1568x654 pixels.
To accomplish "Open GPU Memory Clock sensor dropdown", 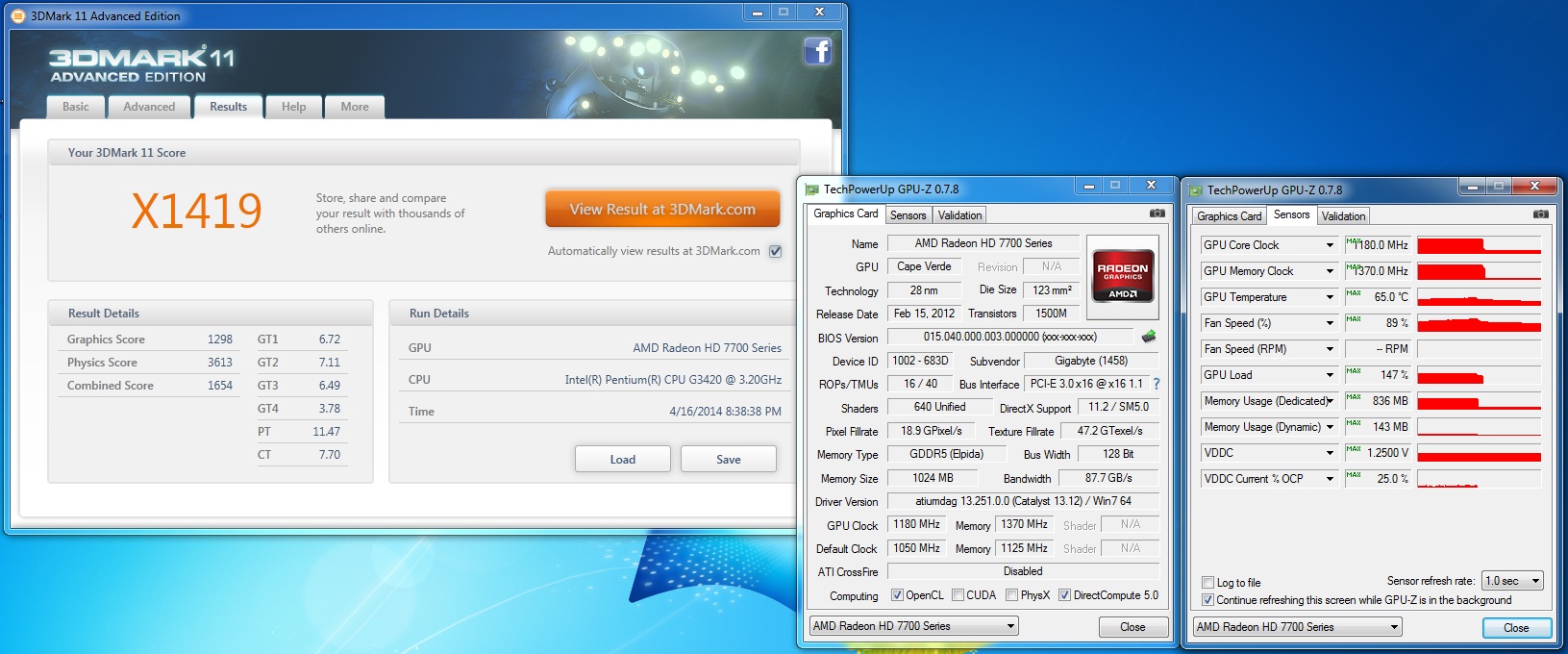I will (x=1331, y=271).
